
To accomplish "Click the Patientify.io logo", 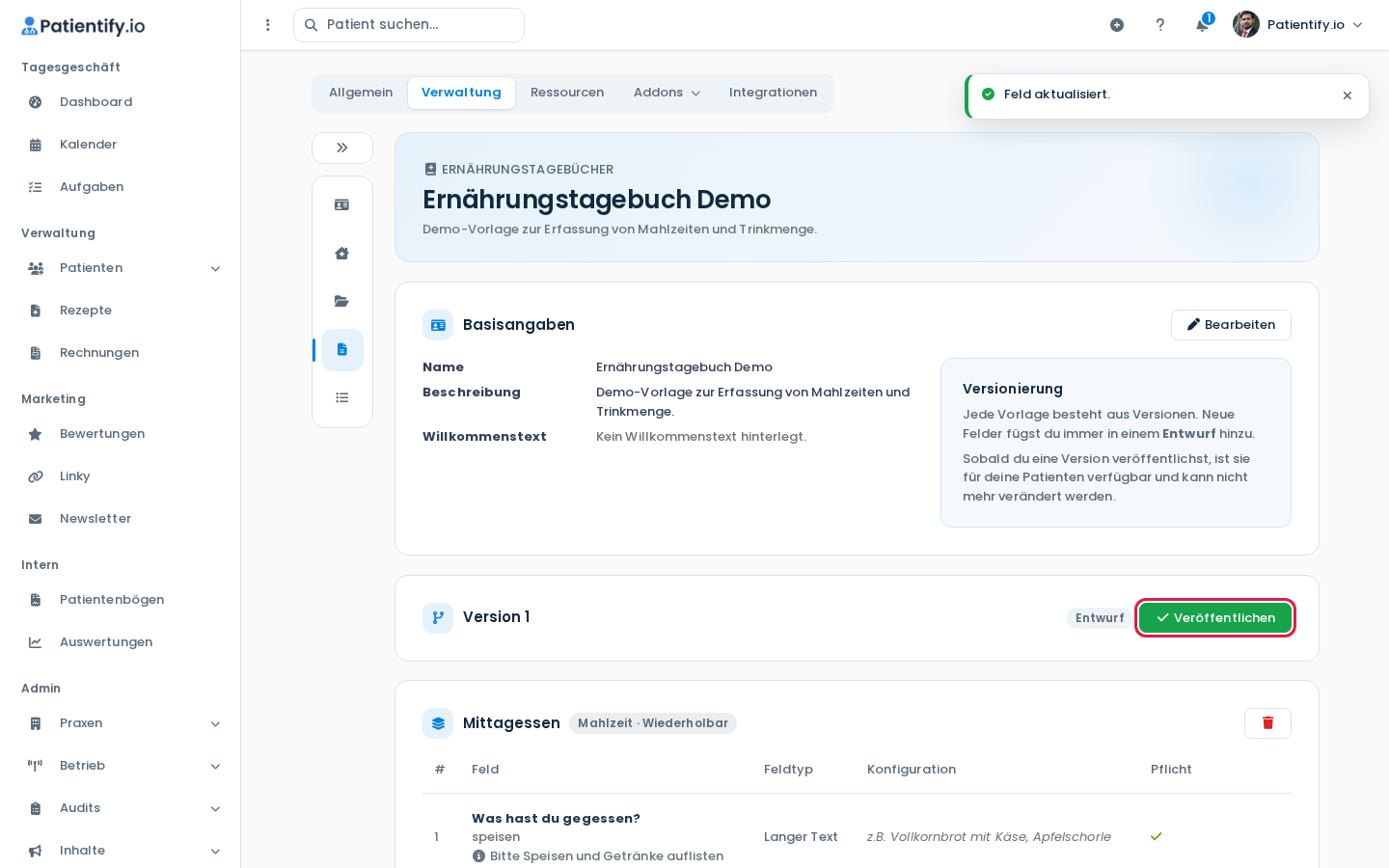I will 83,26.
